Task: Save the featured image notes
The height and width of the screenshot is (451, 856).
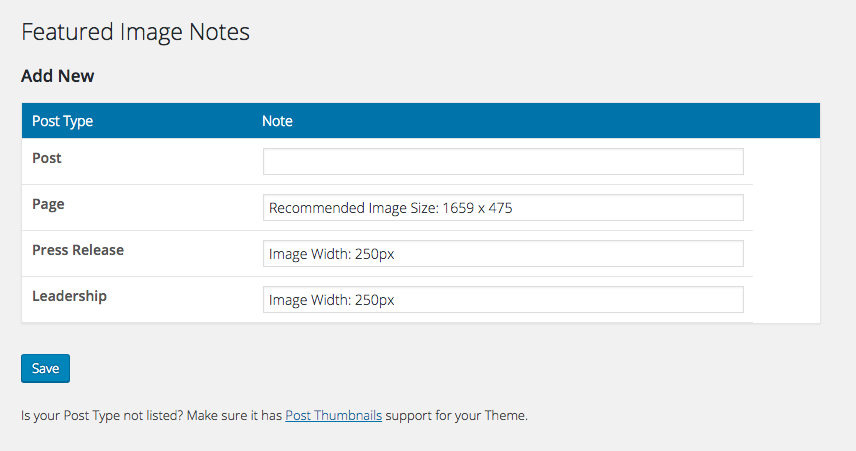Action: 45,369
